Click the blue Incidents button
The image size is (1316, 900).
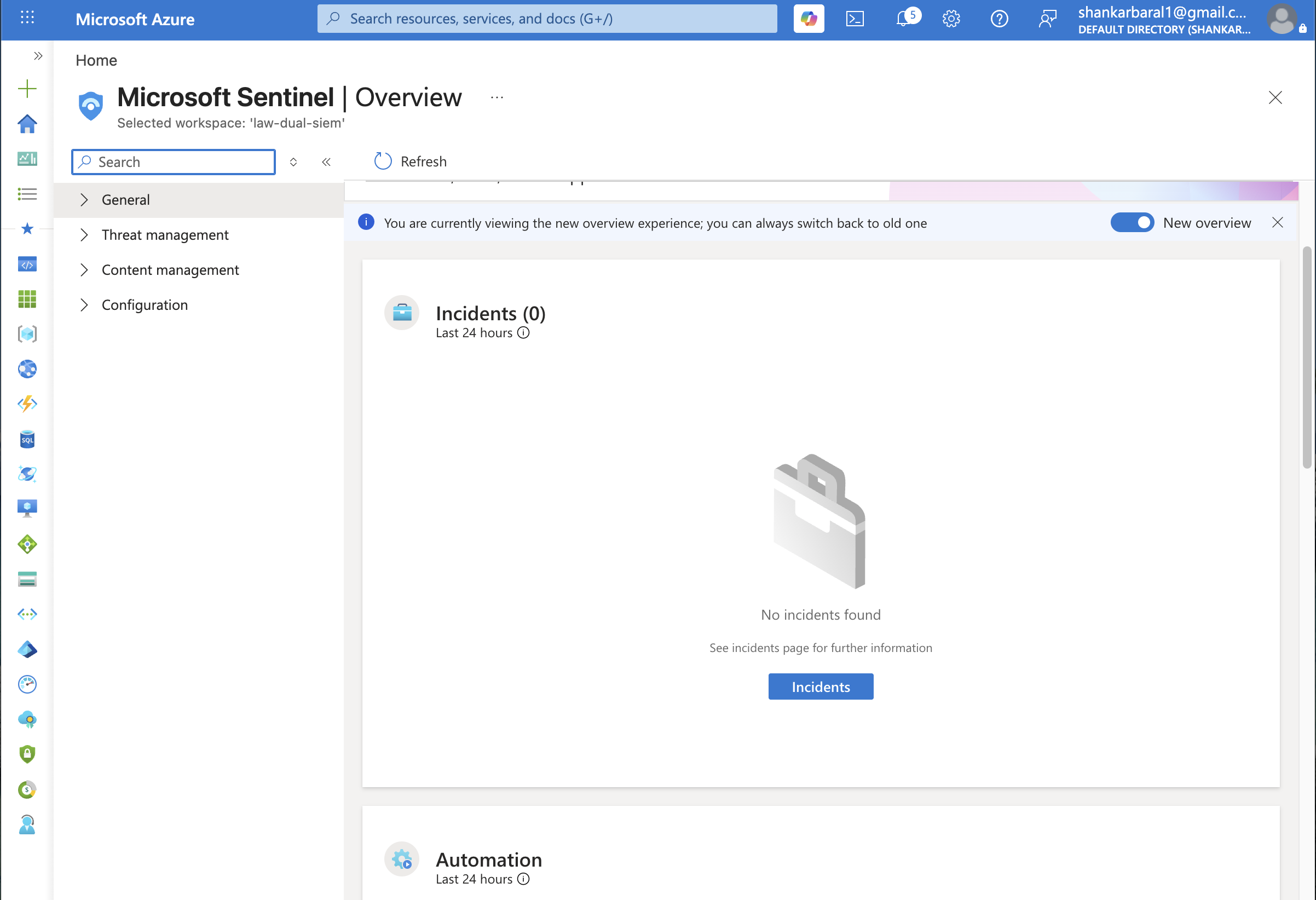(821, 686)
